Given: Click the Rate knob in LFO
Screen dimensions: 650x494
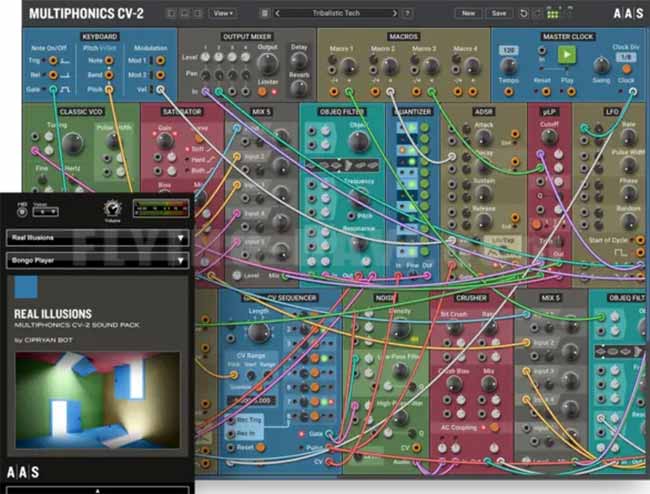Looking at the screenshot, I should click(x=628, y=137).
